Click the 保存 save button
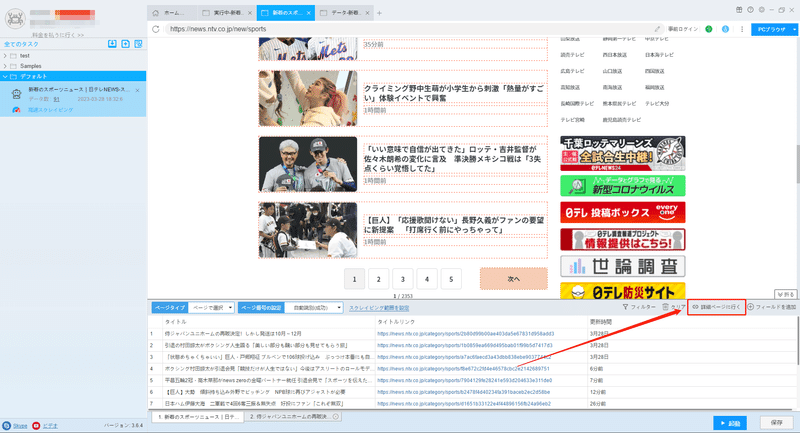This screenshot has width=800, height=433. [777, 423]
